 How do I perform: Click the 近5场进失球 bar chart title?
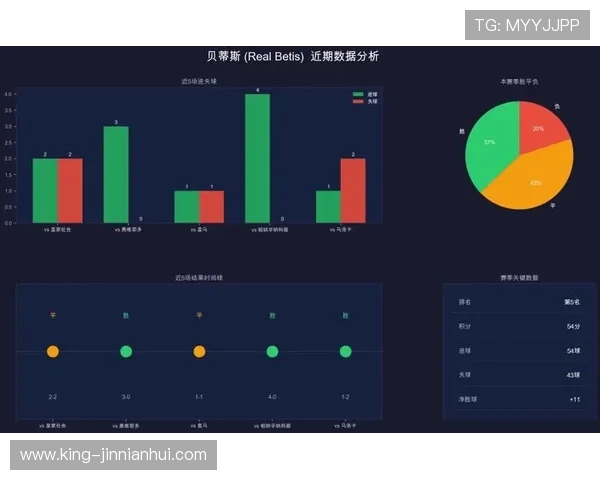tap(199, 81)
